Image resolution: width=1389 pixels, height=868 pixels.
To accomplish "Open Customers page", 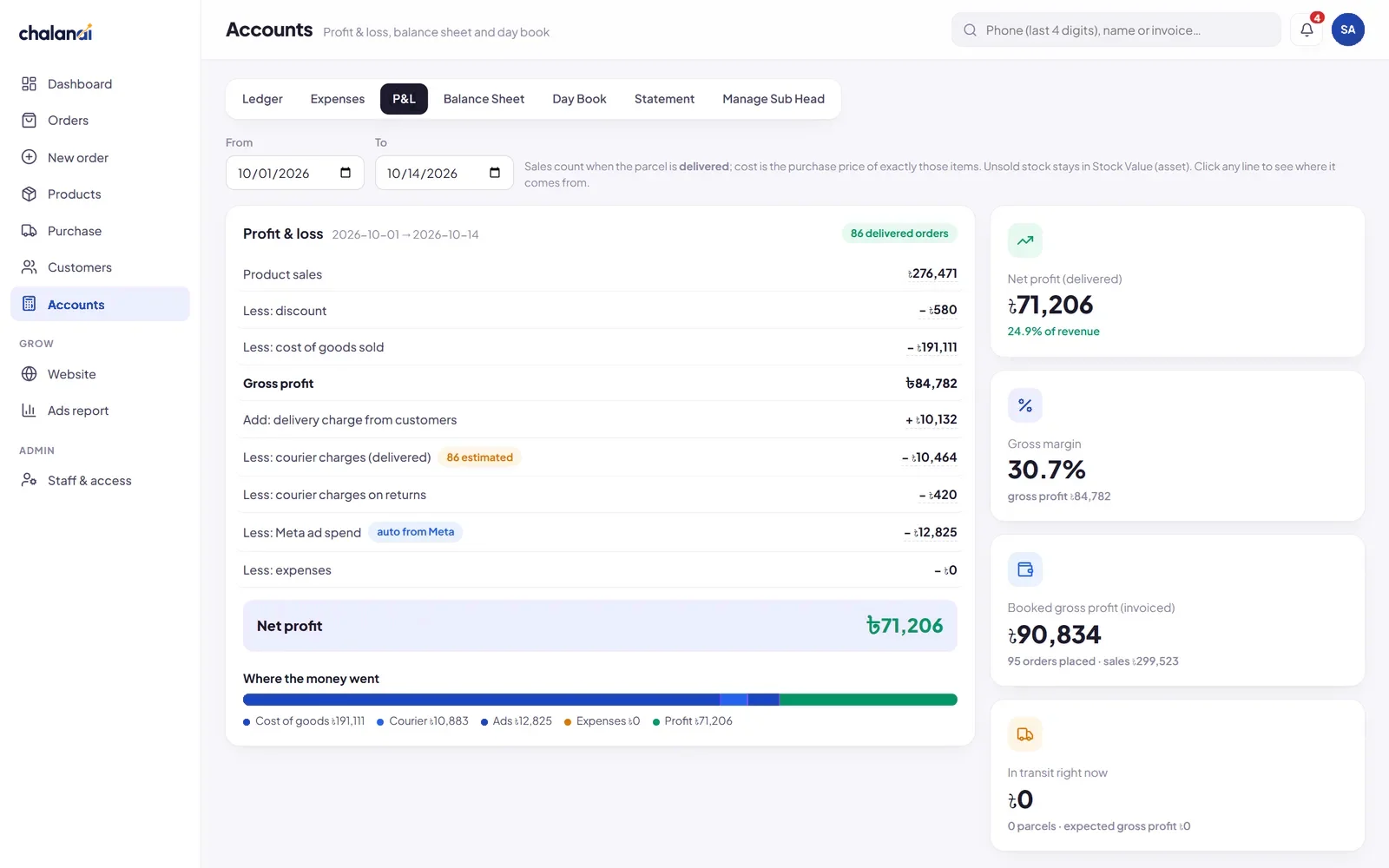I will click(x=100, y=267).
